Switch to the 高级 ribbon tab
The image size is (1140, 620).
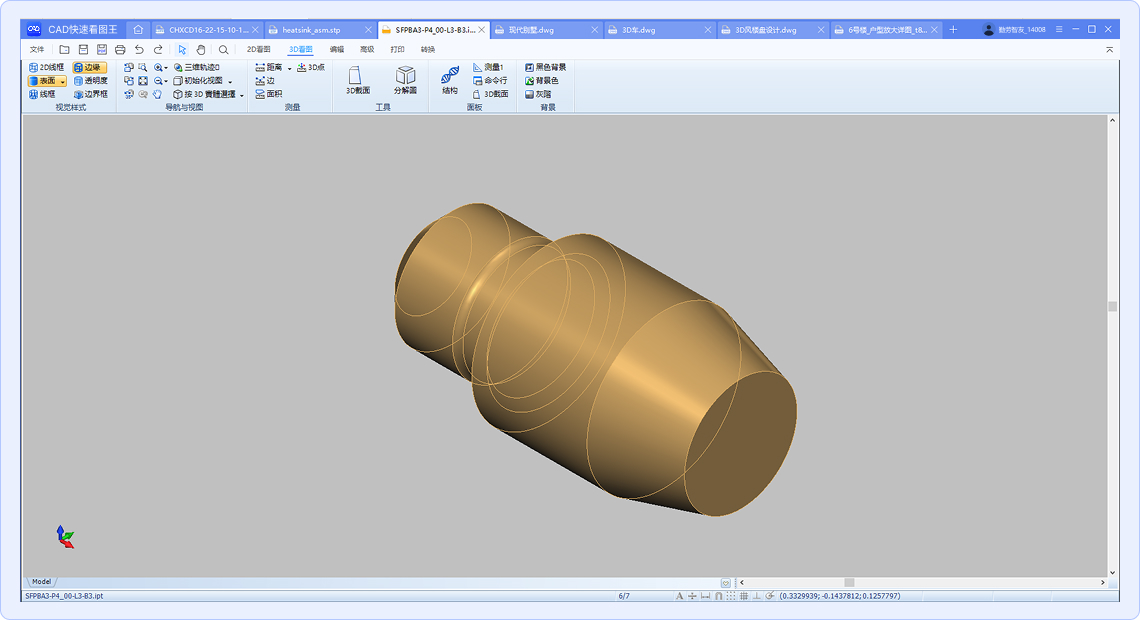367,49
